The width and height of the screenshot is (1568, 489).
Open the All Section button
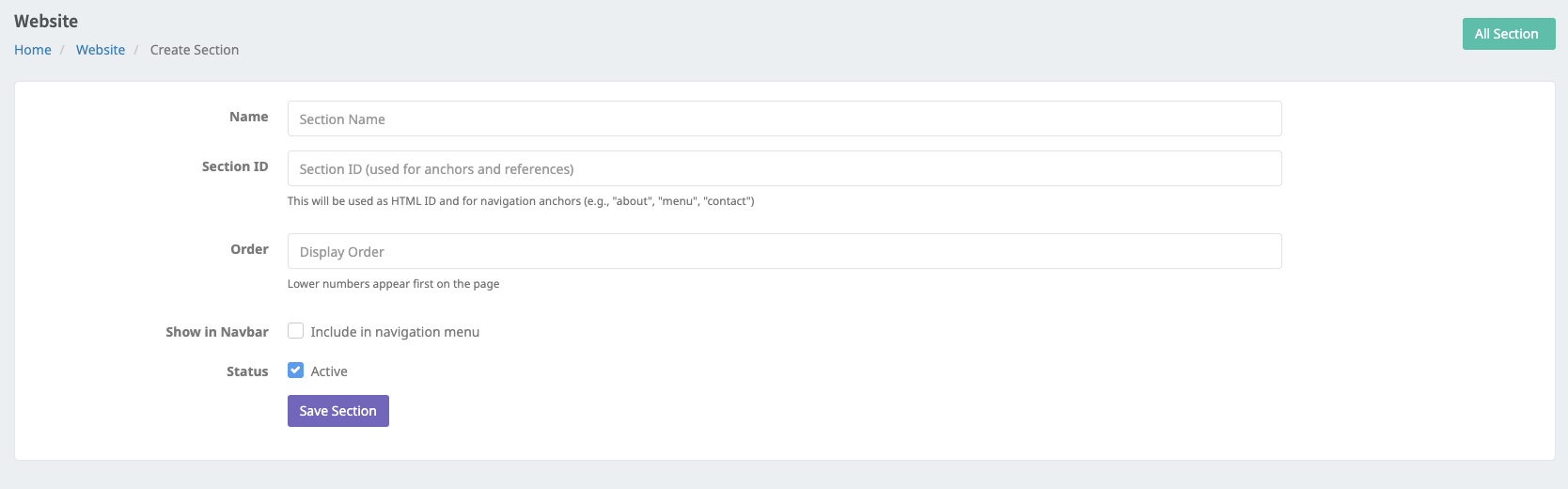(1509, 34)
